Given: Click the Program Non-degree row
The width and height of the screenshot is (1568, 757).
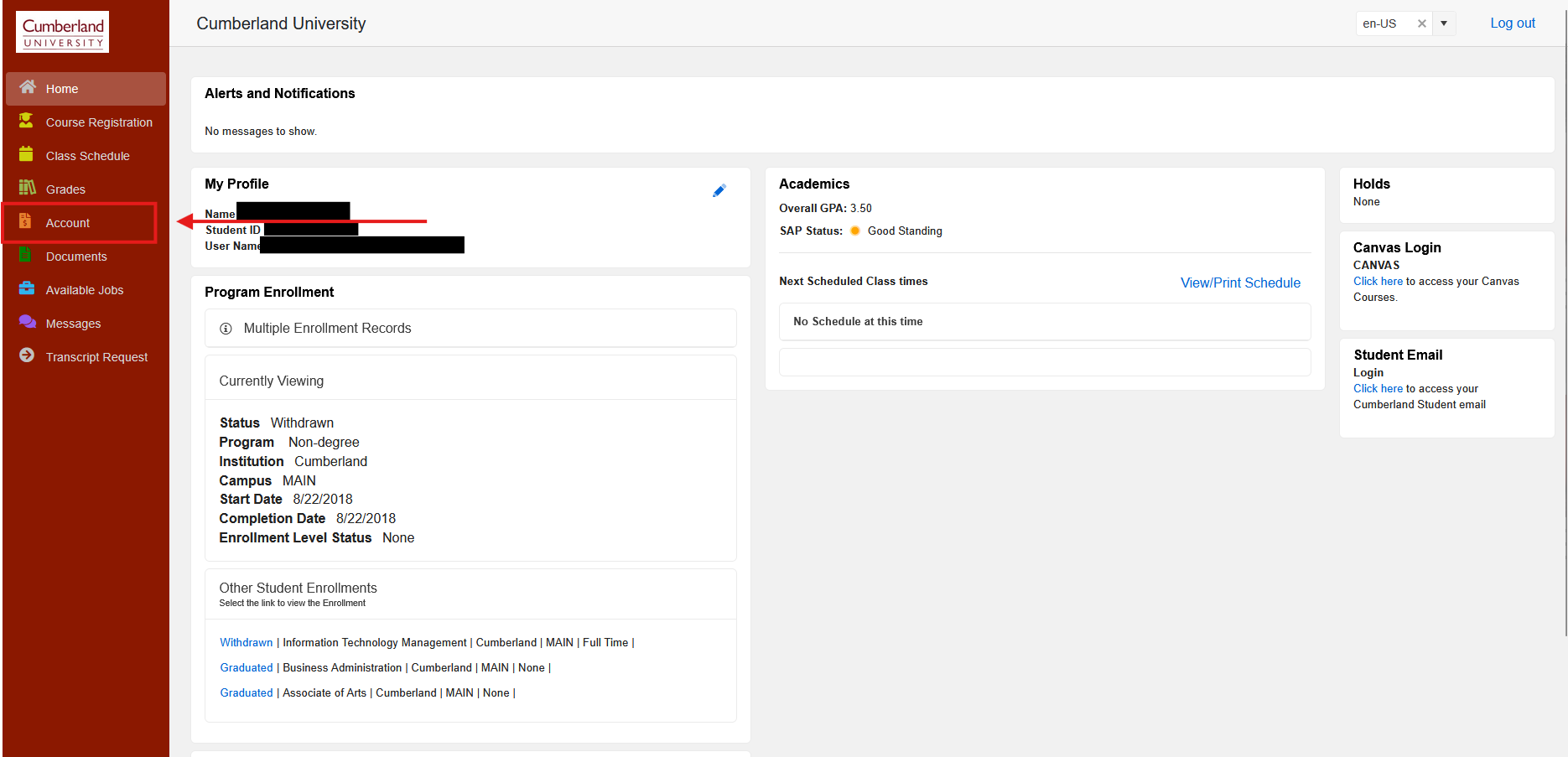Looking at the screenshot, I should [x=289, y=443].
